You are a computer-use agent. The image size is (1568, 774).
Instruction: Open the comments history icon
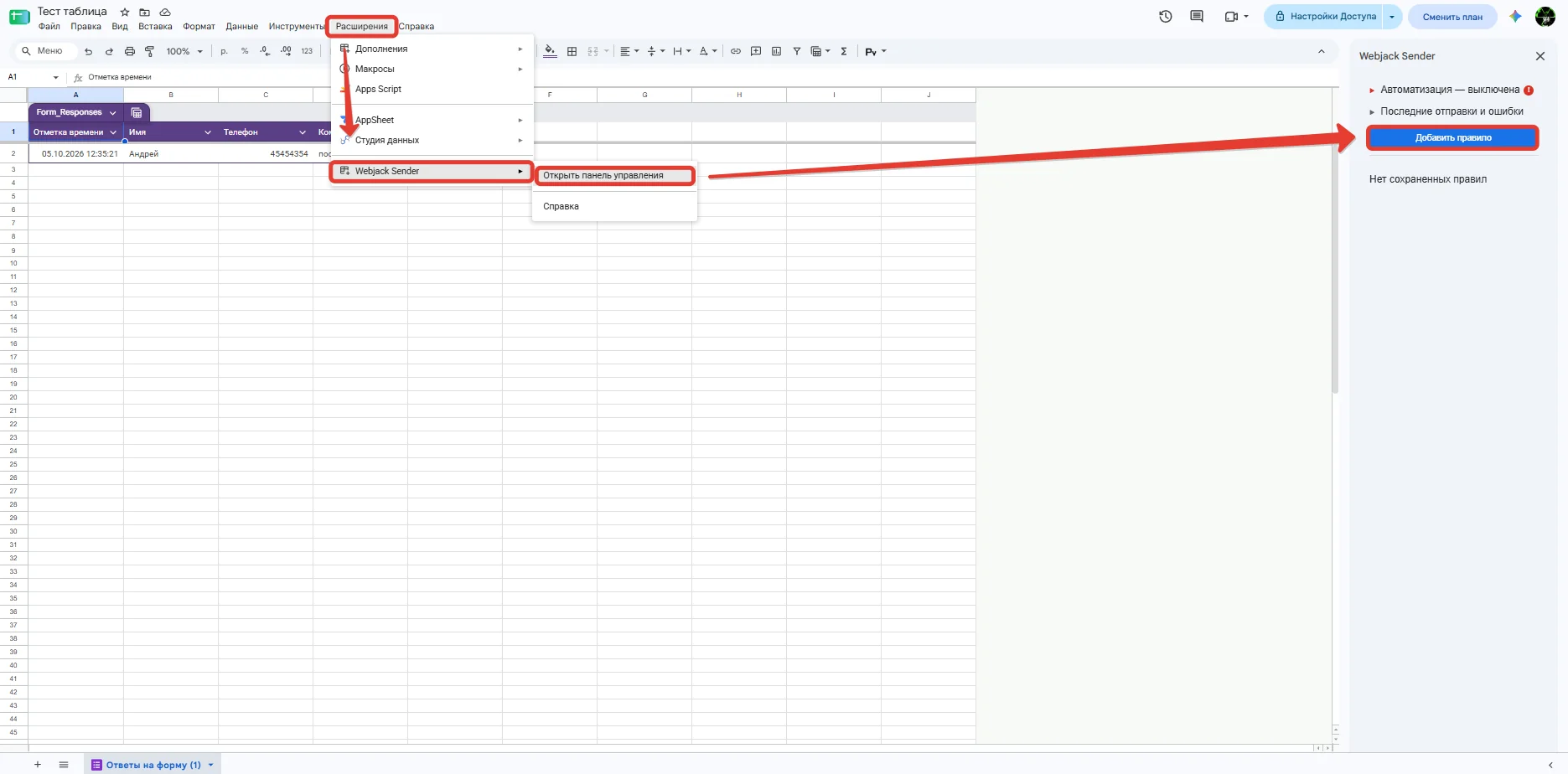[x=1197, y=17]
